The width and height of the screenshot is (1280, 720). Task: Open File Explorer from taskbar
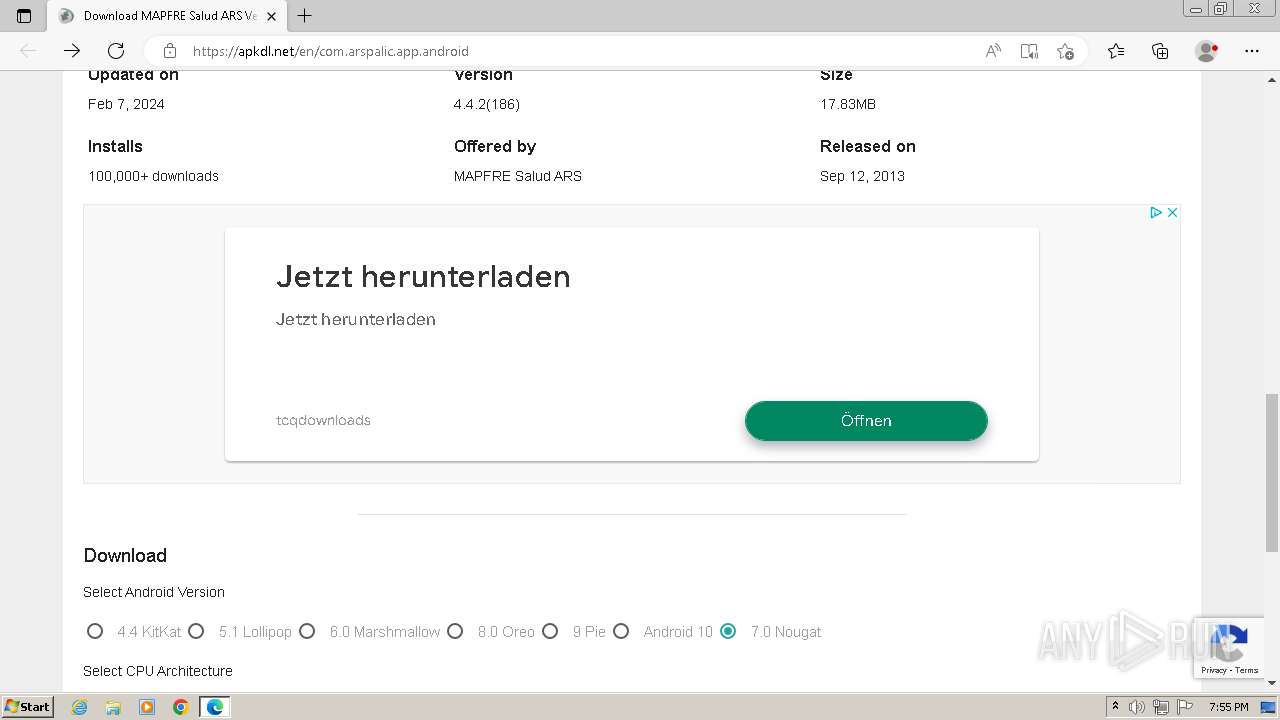[x=113, y=707]
